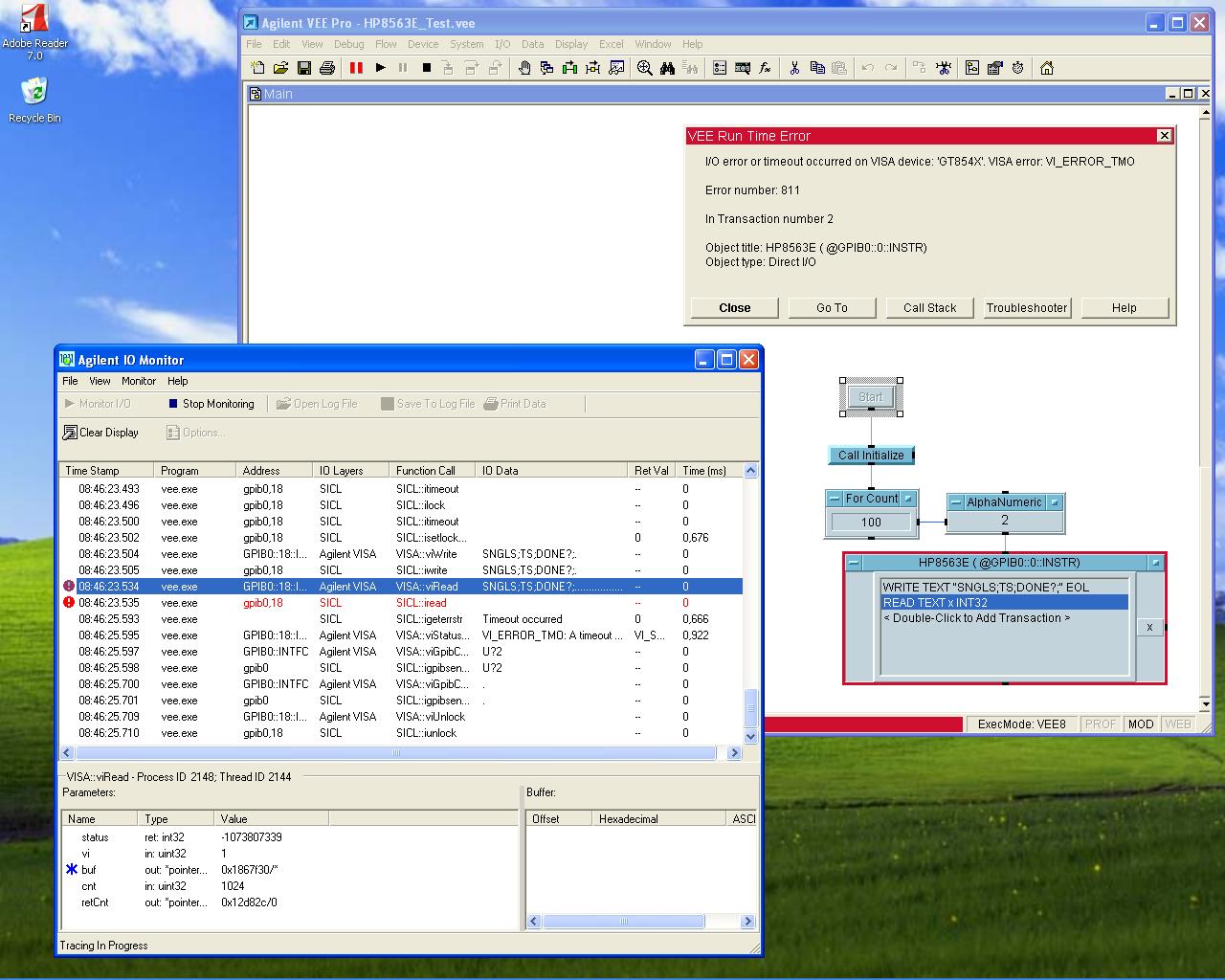Minimize the For Count object
Viewport: 1225px width, 980px height.
point(835,499)
